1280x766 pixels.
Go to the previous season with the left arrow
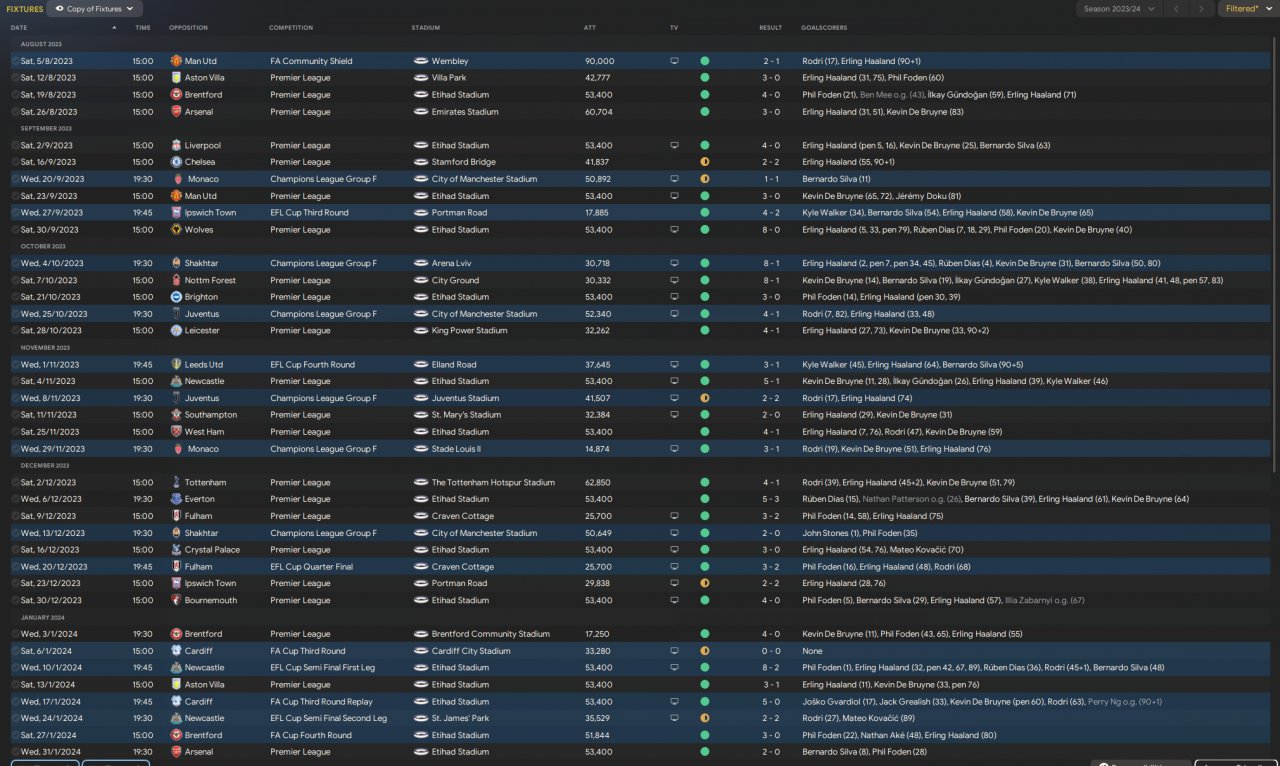pyautogui.click(x=1175, y=9)
